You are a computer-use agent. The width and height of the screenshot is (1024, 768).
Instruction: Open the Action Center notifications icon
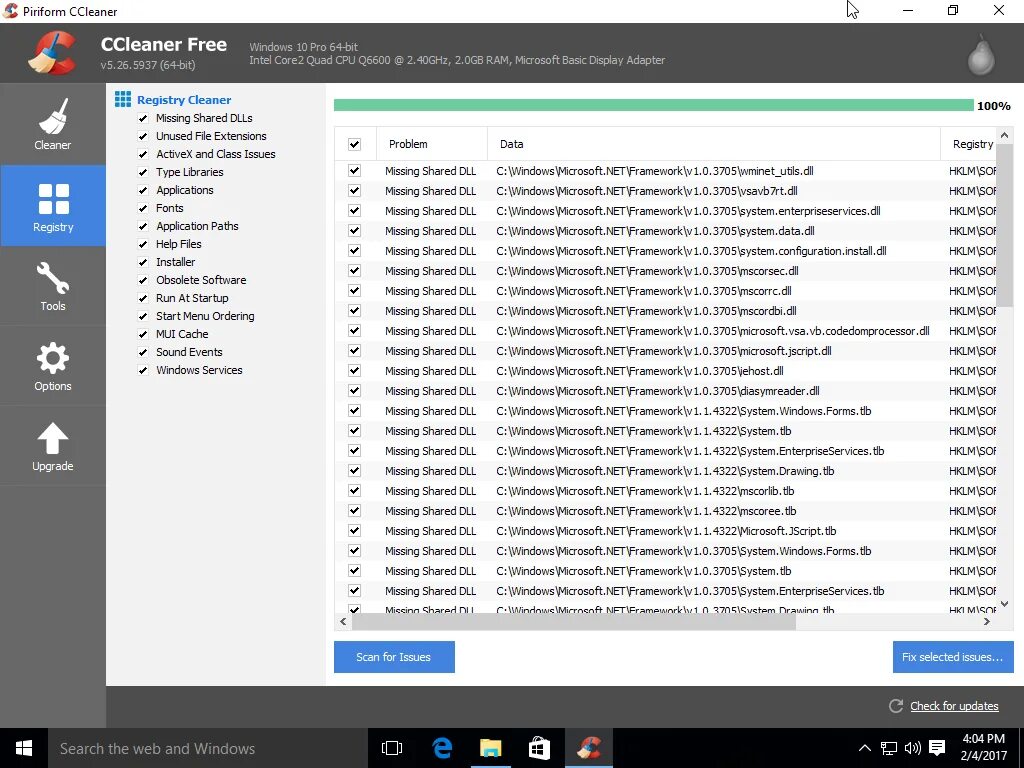pos(937,748)
